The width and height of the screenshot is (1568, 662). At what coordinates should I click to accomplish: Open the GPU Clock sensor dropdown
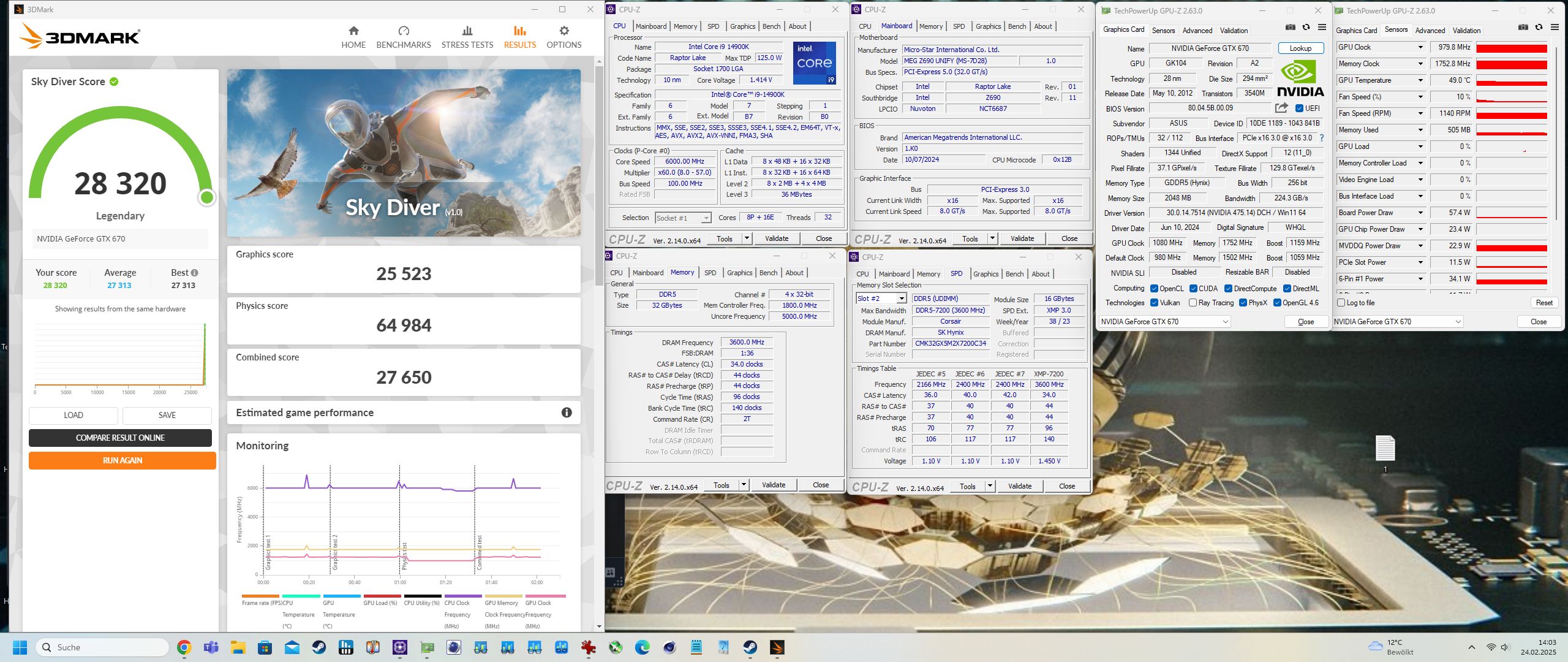coord(1420,47)
